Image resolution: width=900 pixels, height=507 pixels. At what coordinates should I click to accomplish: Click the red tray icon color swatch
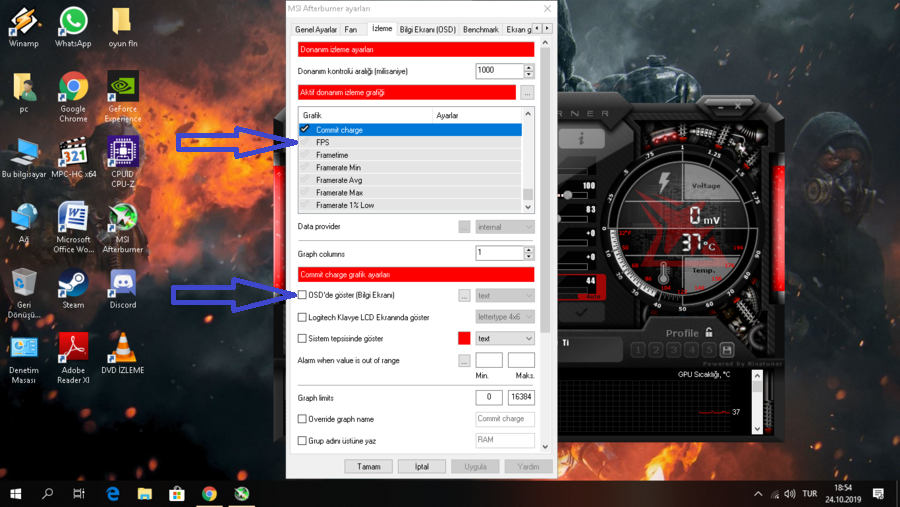point(464,339)
